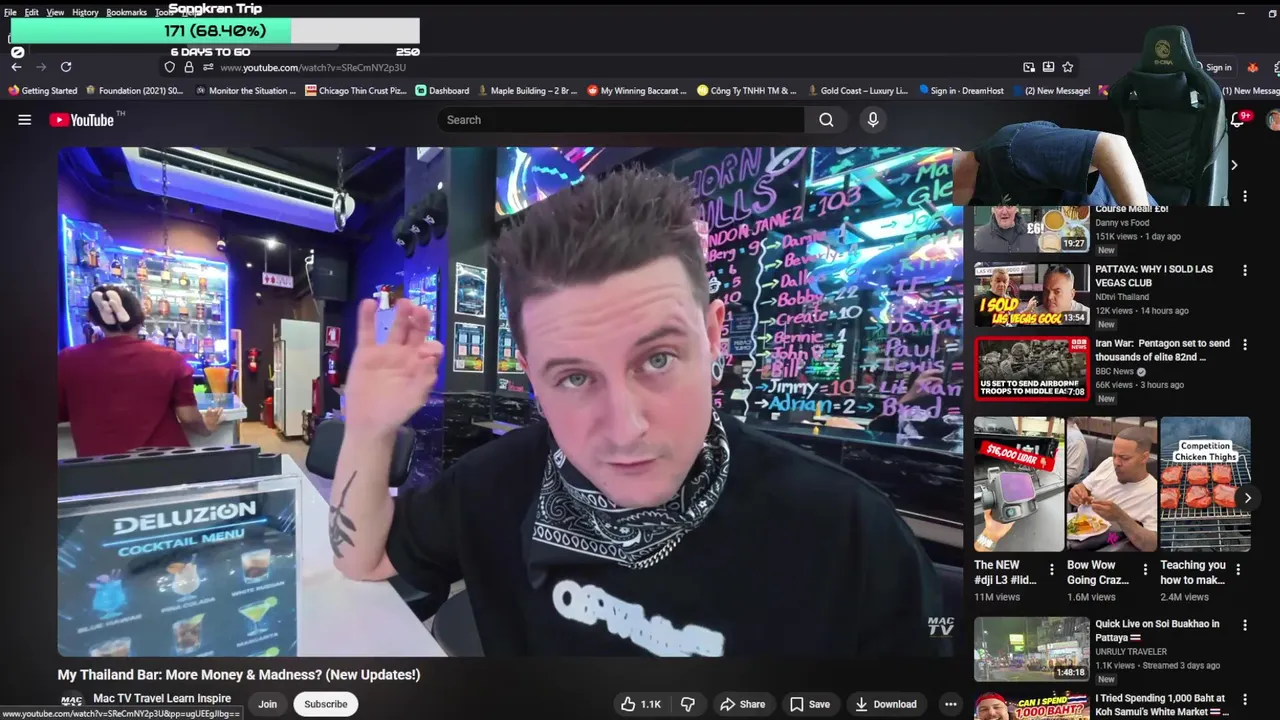The height and width of the screenshot is (720, 1280).
Task: Open Maple Building bookmark
Action: [x=528, y=91]
